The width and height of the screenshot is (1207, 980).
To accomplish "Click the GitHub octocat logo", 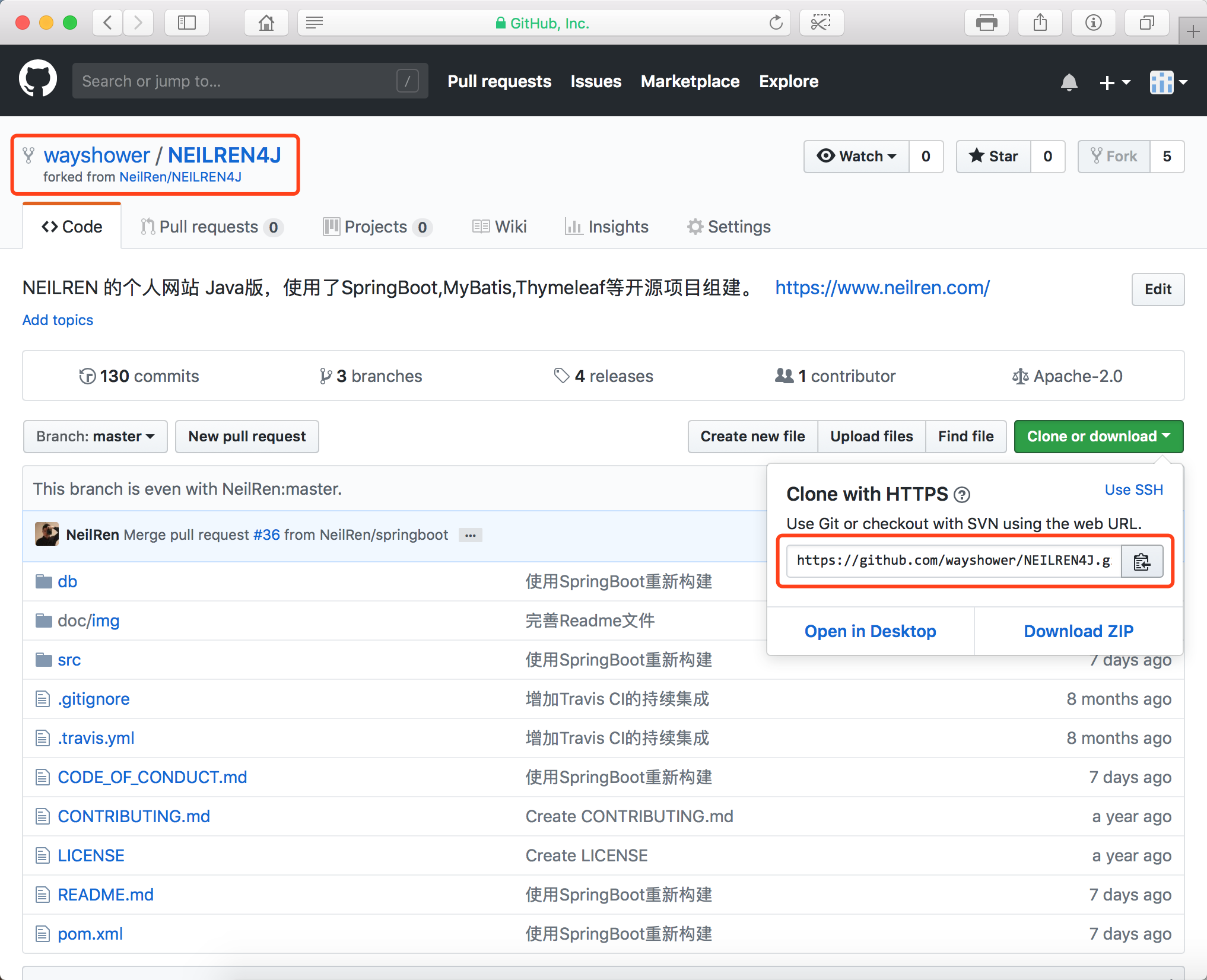I will point(38,79).
